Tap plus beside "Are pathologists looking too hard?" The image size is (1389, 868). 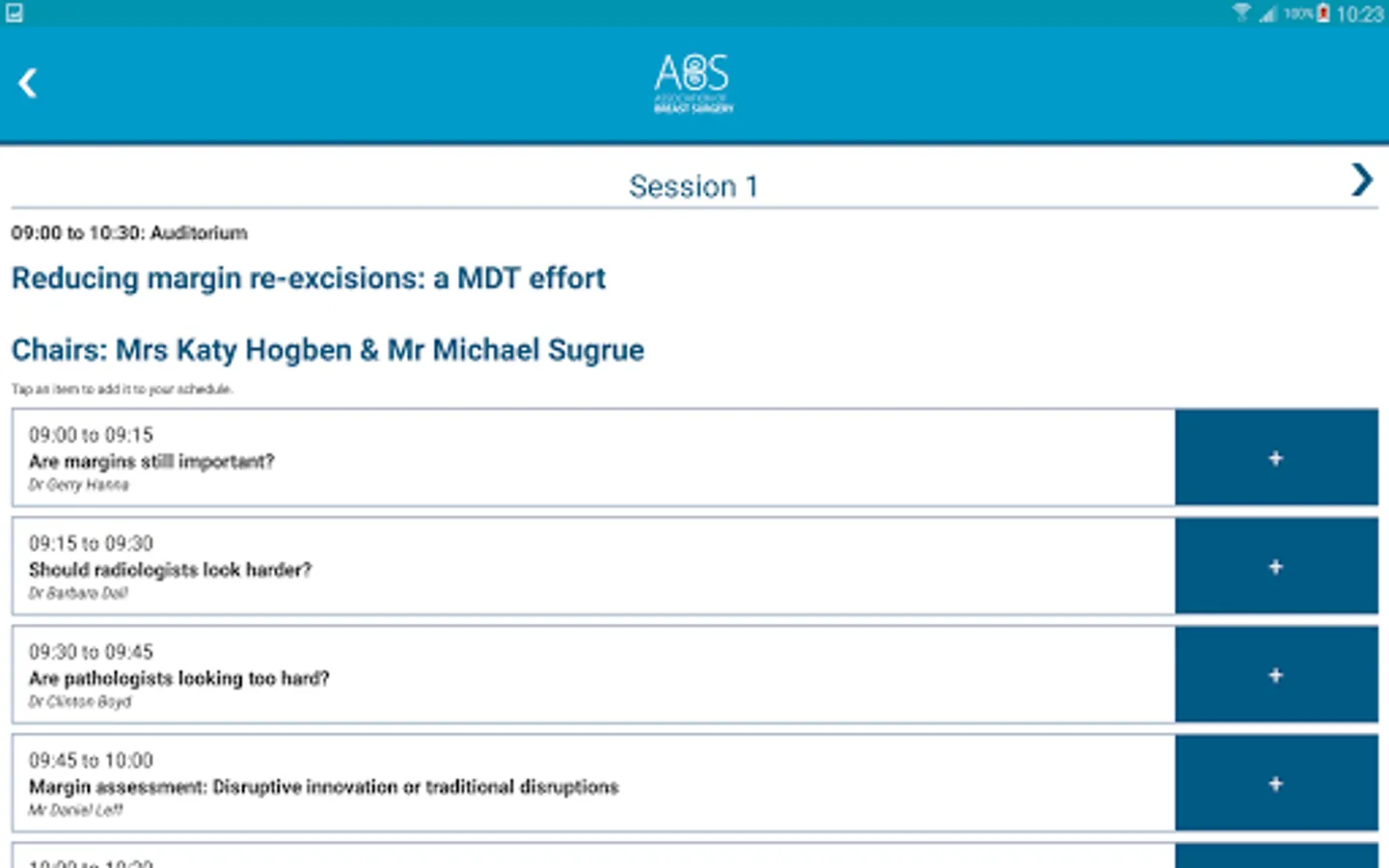coord(1275,675)
